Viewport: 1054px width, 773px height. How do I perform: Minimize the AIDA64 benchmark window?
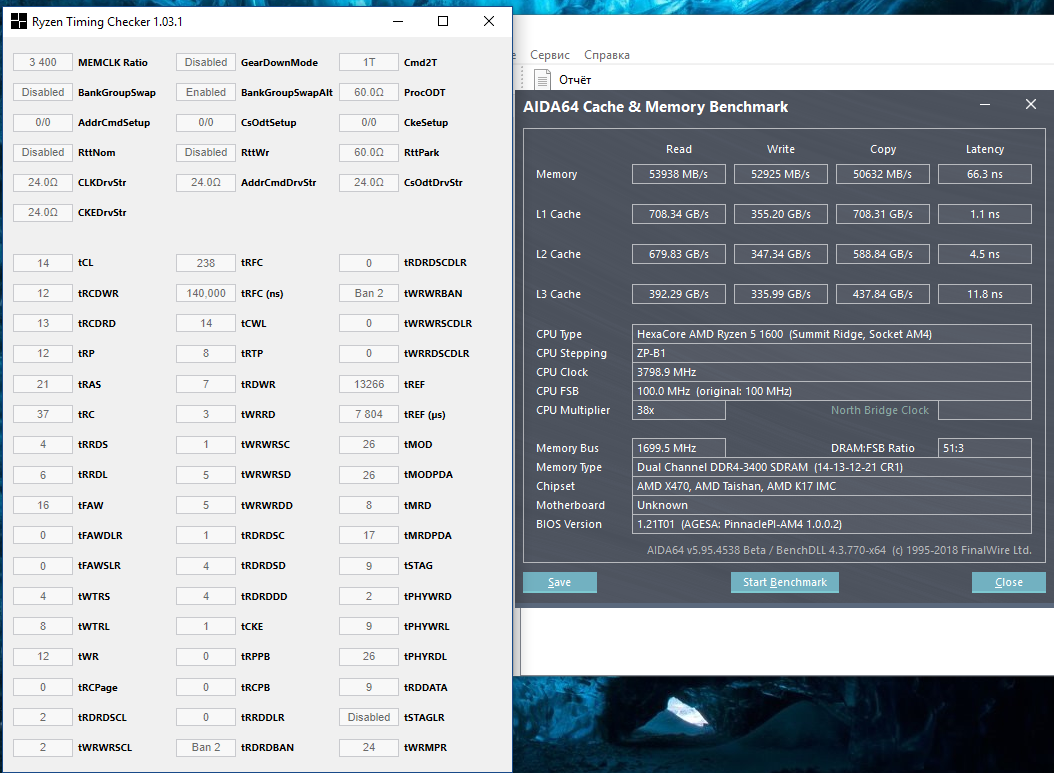pyautogui.click(x=985, y=104)
